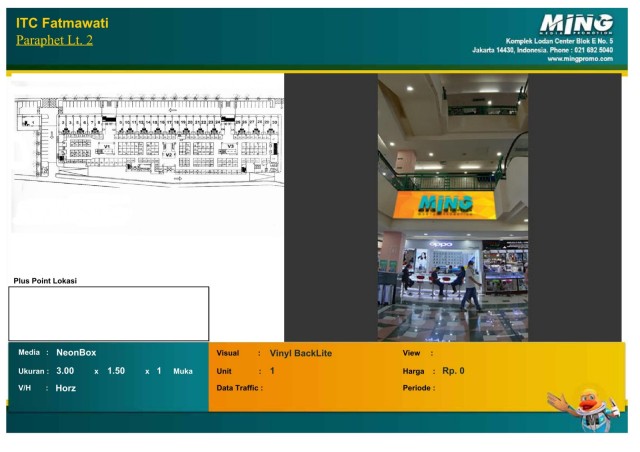The image size is (640, 452).
Task: Click the Media label
Action: [29, 352]
